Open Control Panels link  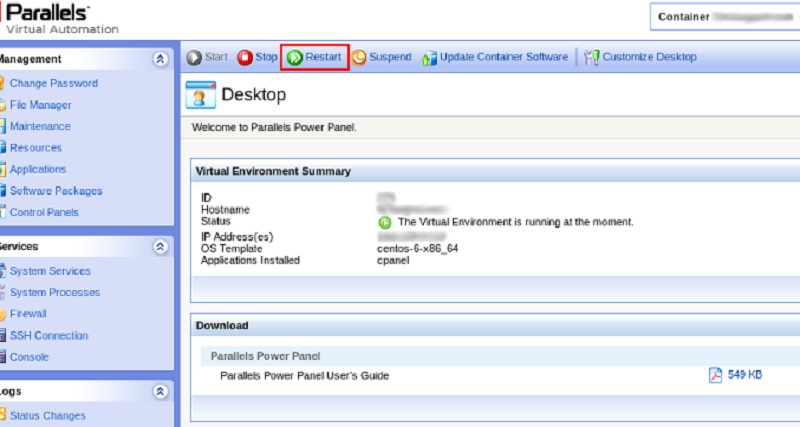tap(44, 212)
